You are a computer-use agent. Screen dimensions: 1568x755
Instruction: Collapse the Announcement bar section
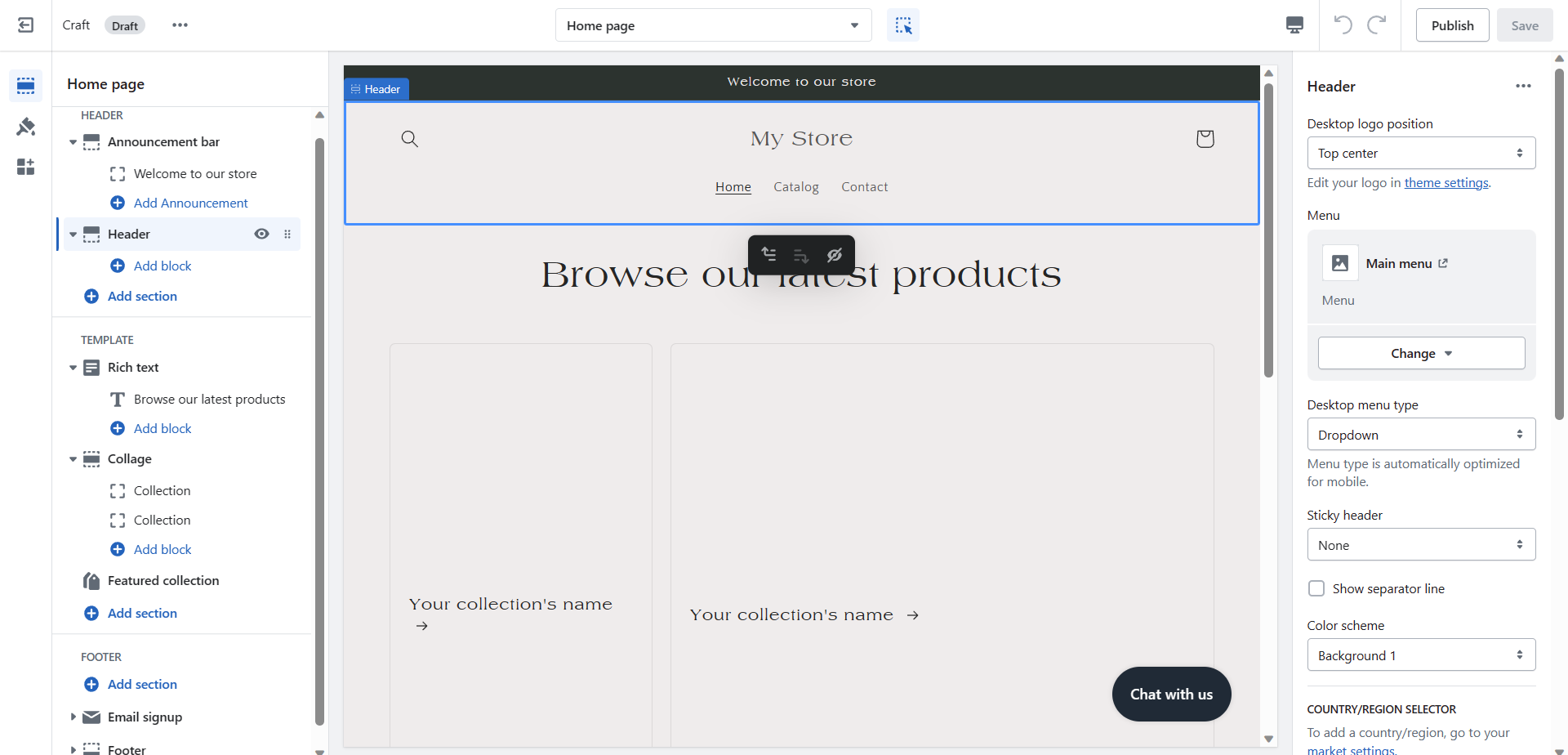click(73, 142)
